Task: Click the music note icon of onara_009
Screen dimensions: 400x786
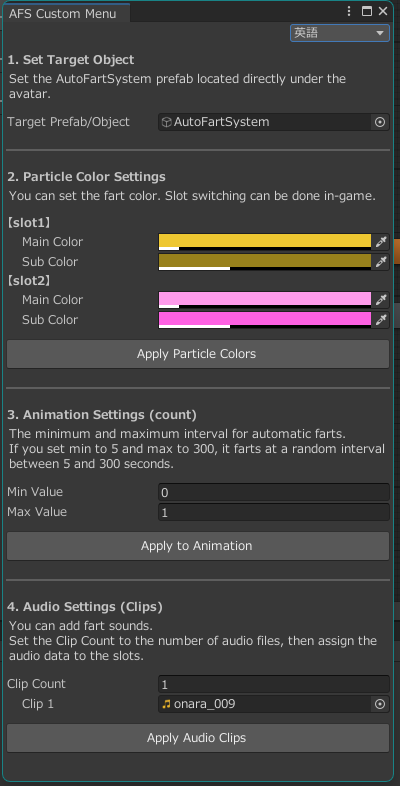Action: (x=166, y=704)
